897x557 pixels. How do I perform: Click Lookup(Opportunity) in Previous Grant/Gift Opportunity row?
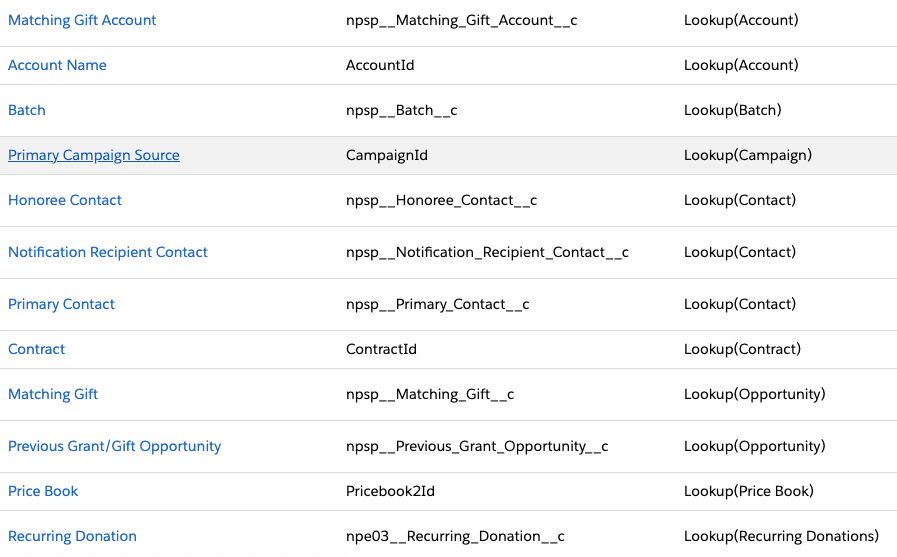tap(755, 447)
